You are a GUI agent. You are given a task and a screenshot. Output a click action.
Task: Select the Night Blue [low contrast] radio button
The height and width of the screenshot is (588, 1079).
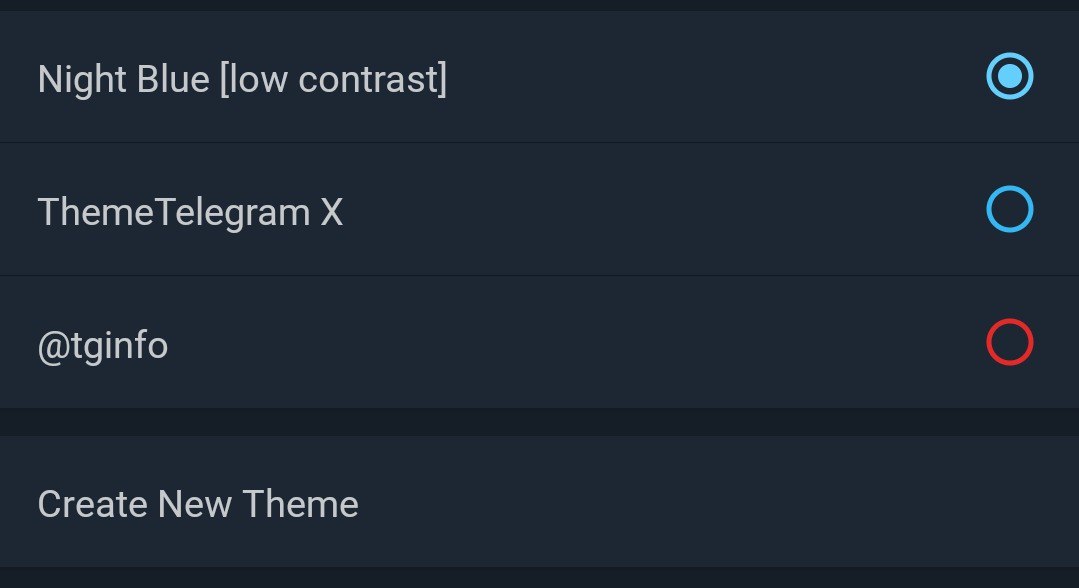click(1009, 77)
